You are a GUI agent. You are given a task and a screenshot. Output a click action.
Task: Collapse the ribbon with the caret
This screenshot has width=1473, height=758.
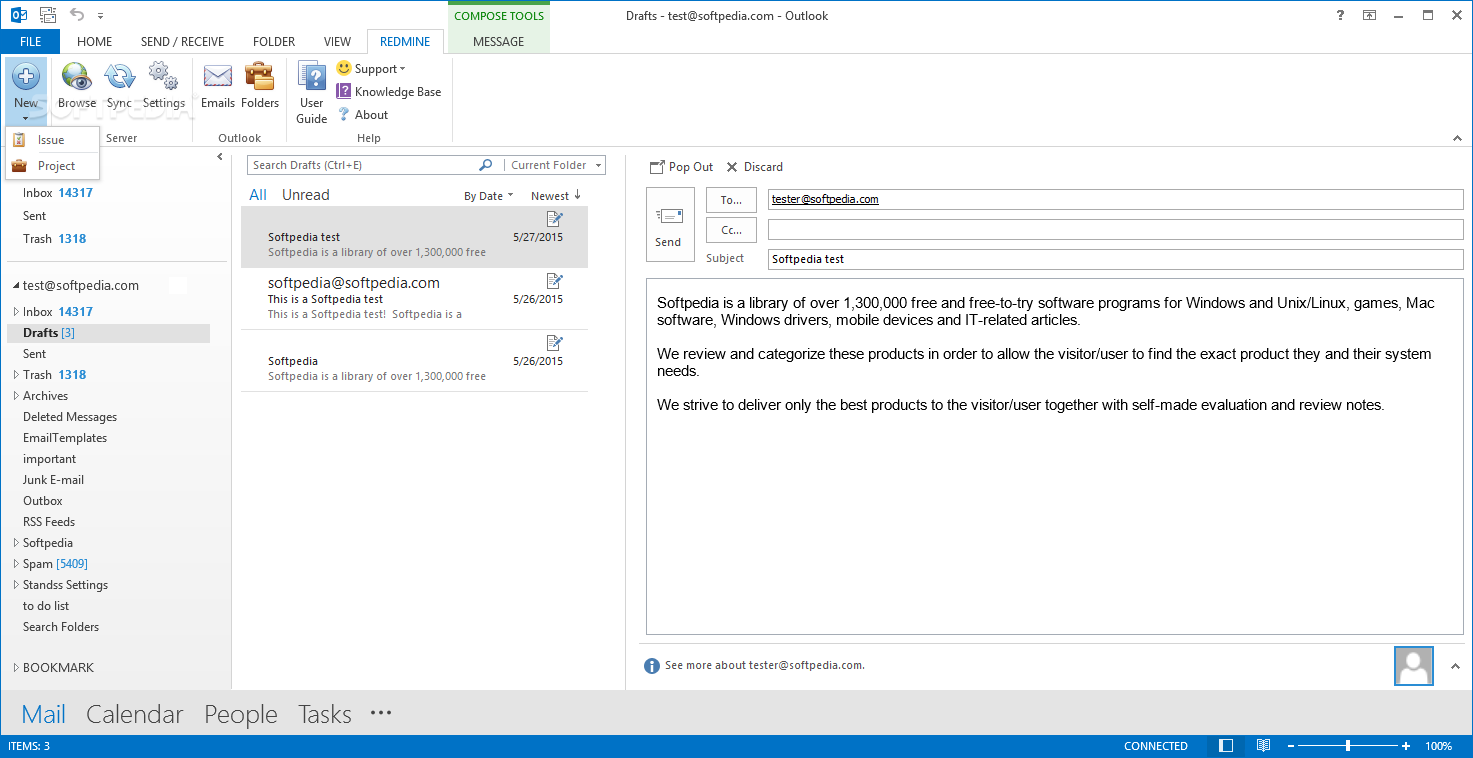(x=1456, y=138)
